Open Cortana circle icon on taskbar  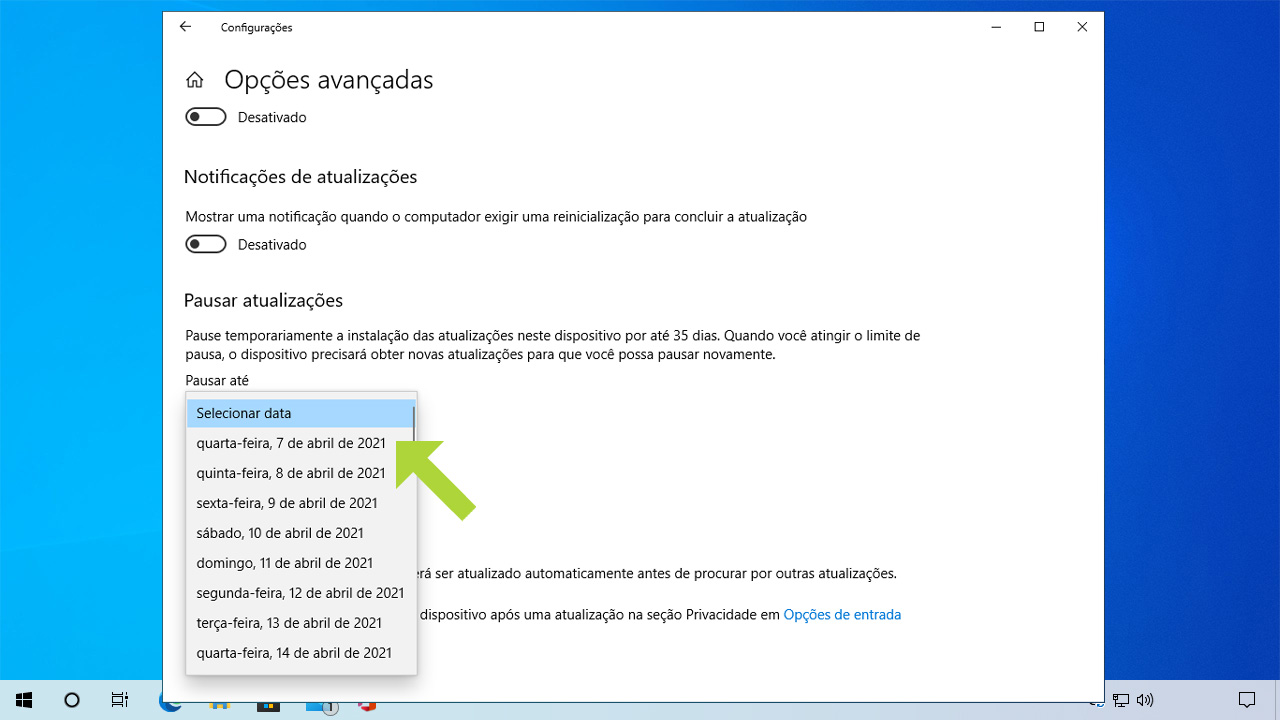[72, 700]
